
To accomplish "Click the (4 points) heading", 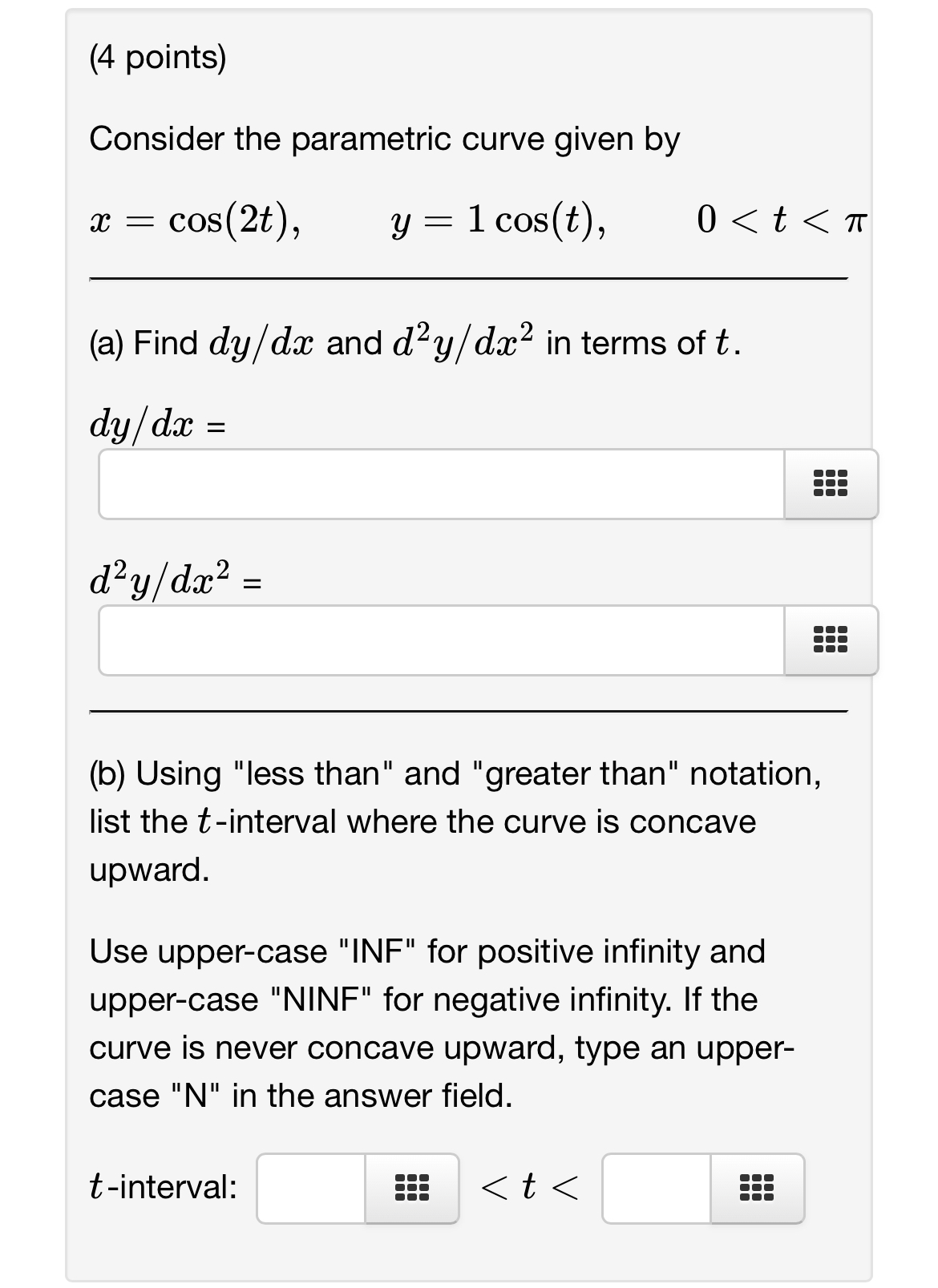I will [x=158, y=58].
